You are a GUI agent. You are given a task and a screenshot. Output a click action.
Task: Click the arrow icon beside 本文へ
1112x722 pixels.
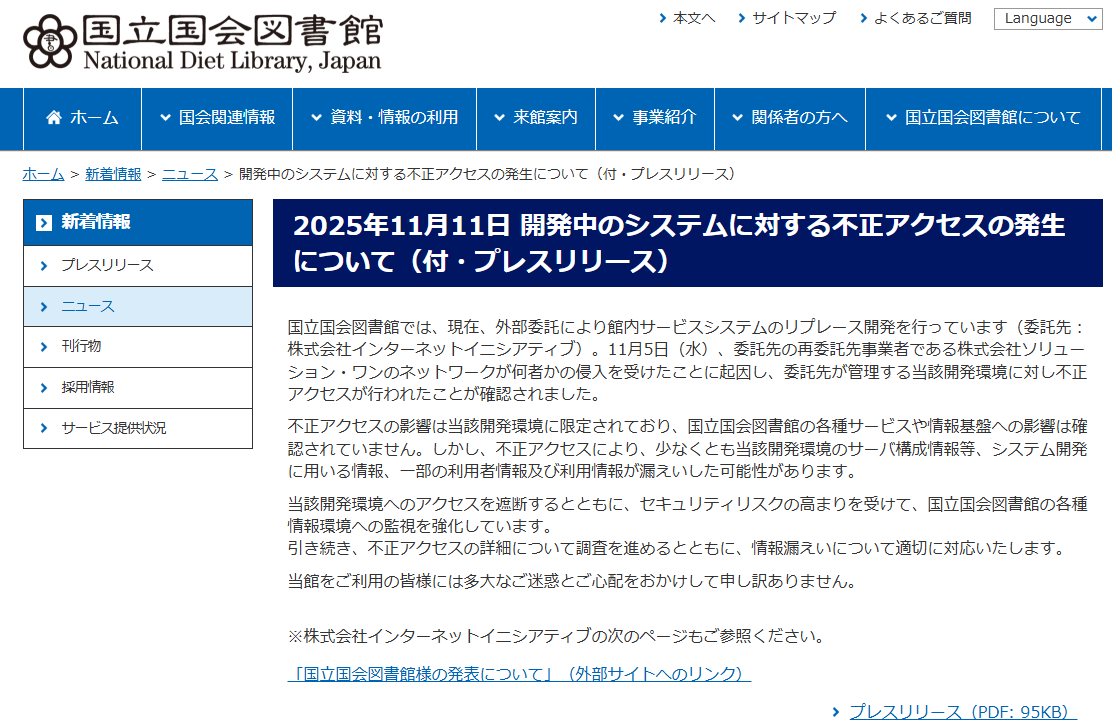663,18
